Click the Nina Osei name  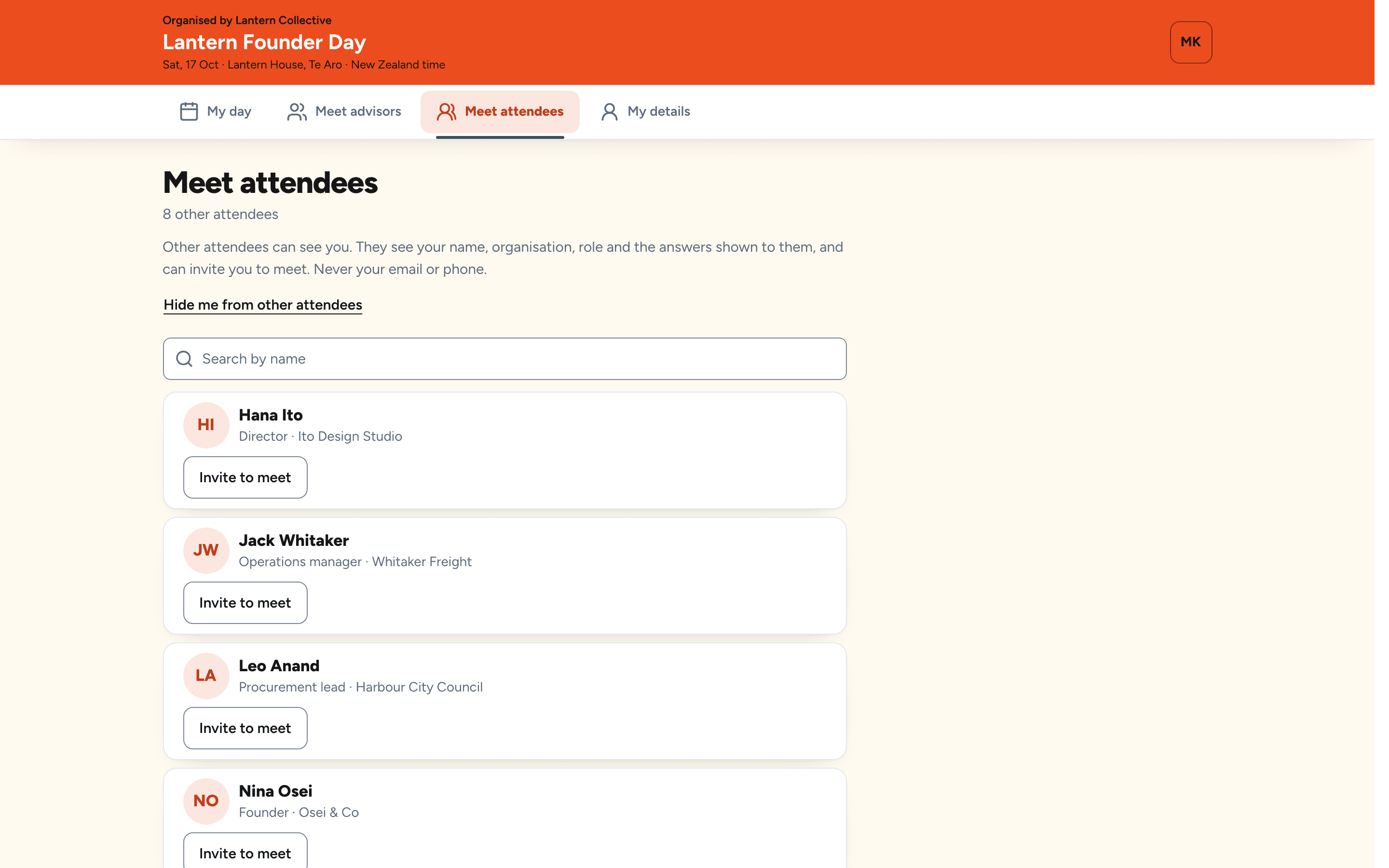point(275,791)
